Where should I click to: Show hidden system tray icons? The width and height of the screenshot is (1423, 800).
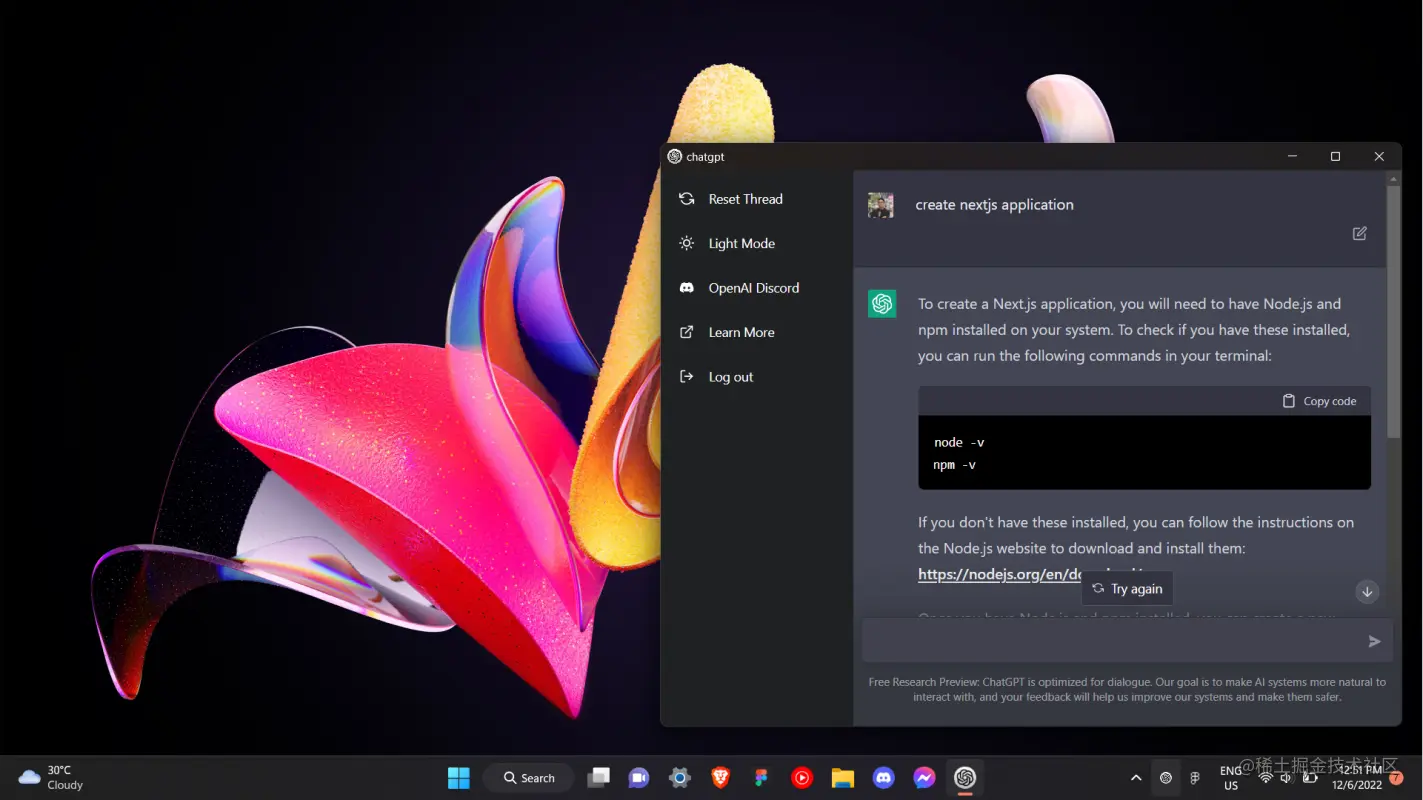(x=1136, y=778)
